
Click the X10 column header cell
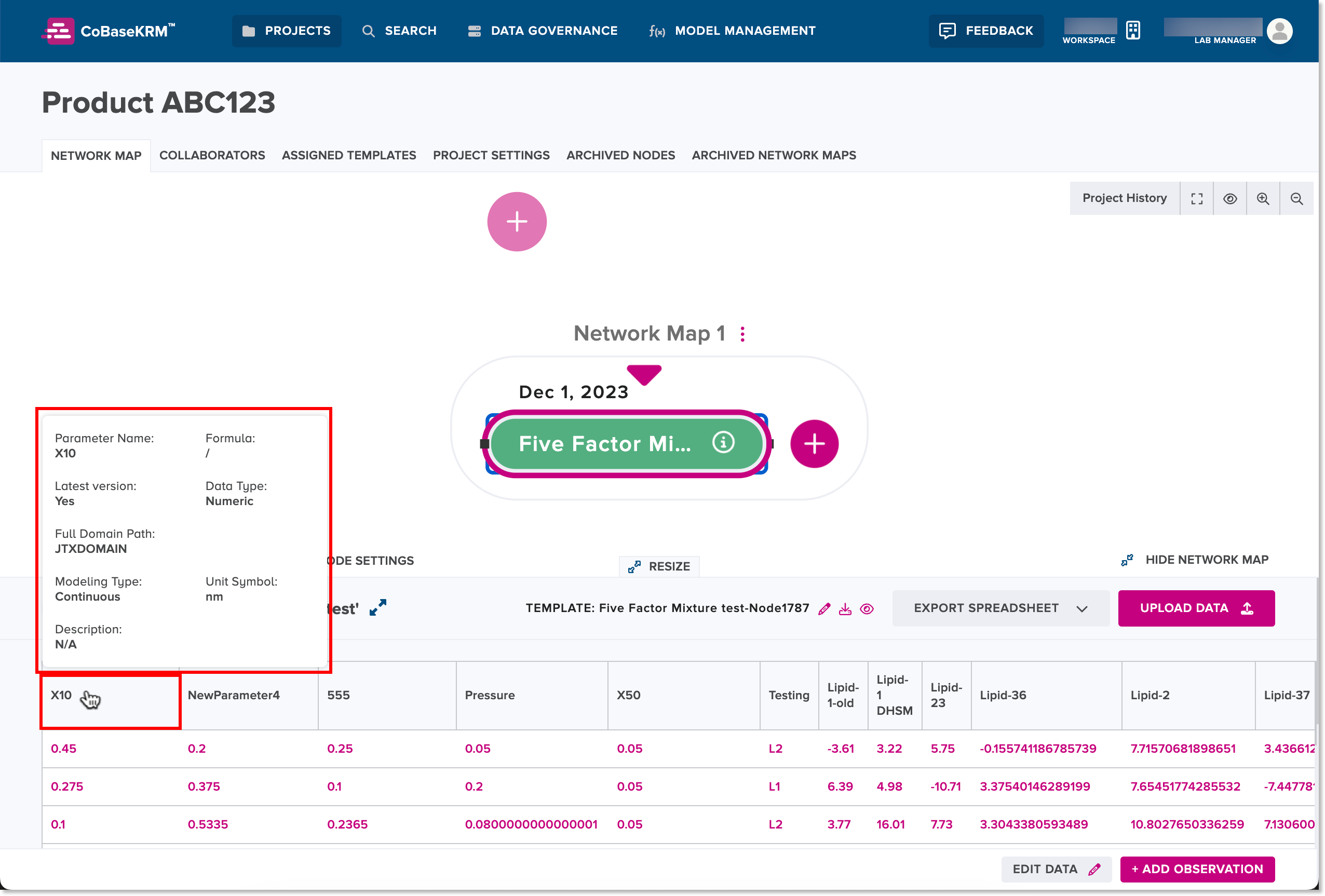[x=109, y=695]
